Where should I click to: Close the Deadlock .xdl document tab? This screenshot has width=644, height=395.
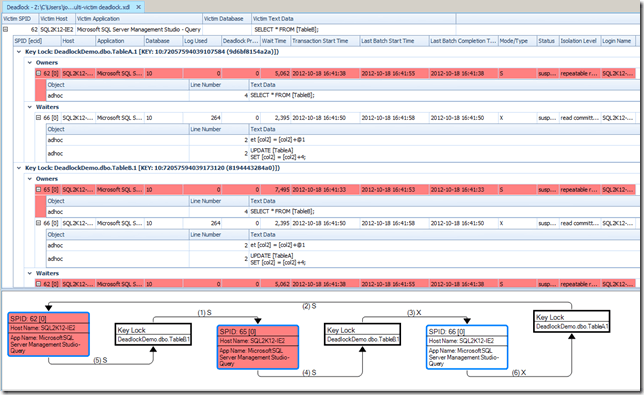[x=139, y=7]
